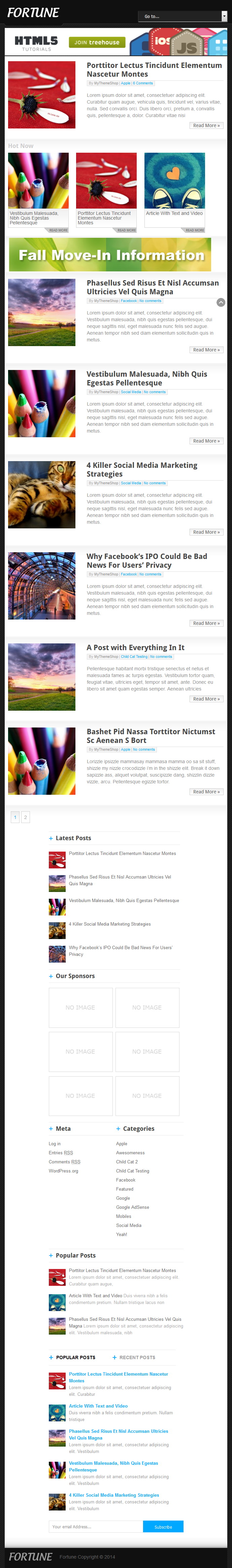Click the plus icon beside Categories
Screen dimensions: 232x1568
pos(118,1128)
